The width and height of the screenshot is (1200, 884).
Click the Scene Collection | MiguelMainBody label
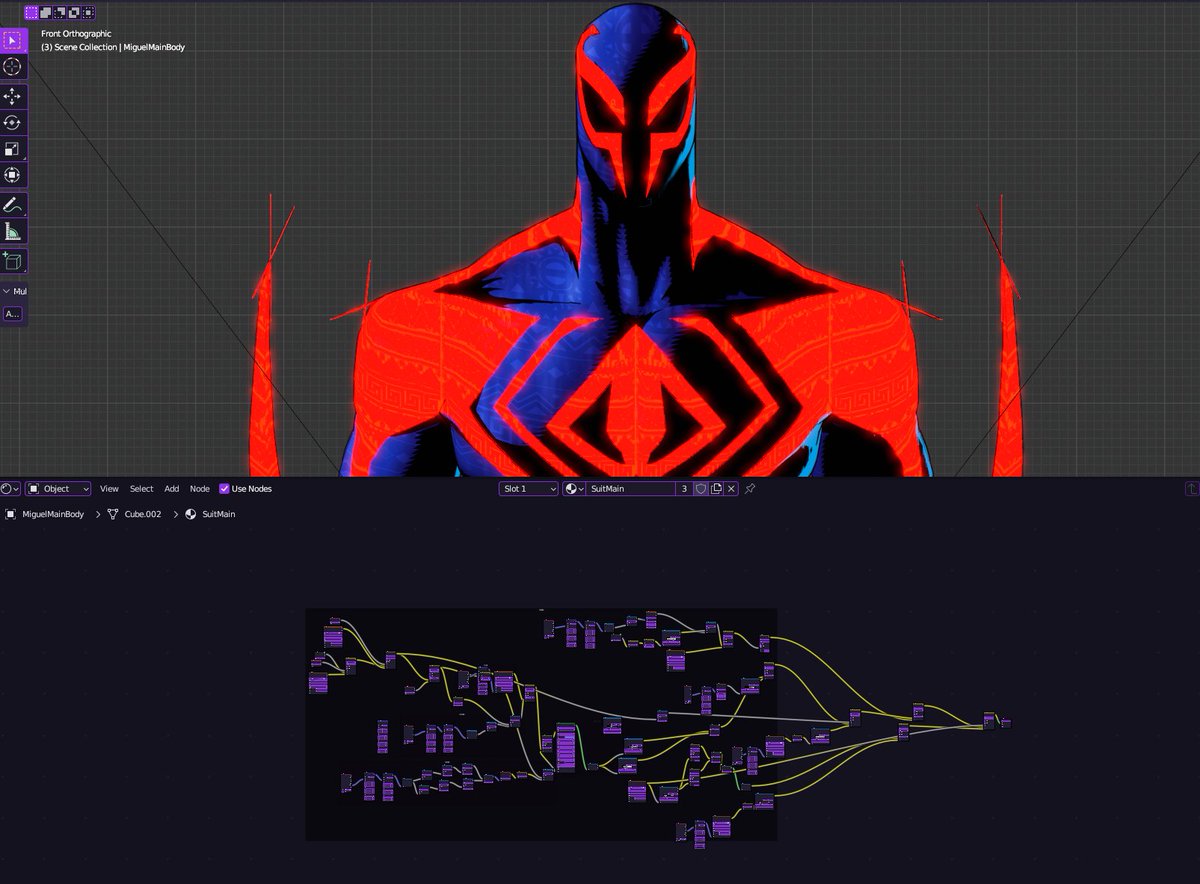click(113, 47)
